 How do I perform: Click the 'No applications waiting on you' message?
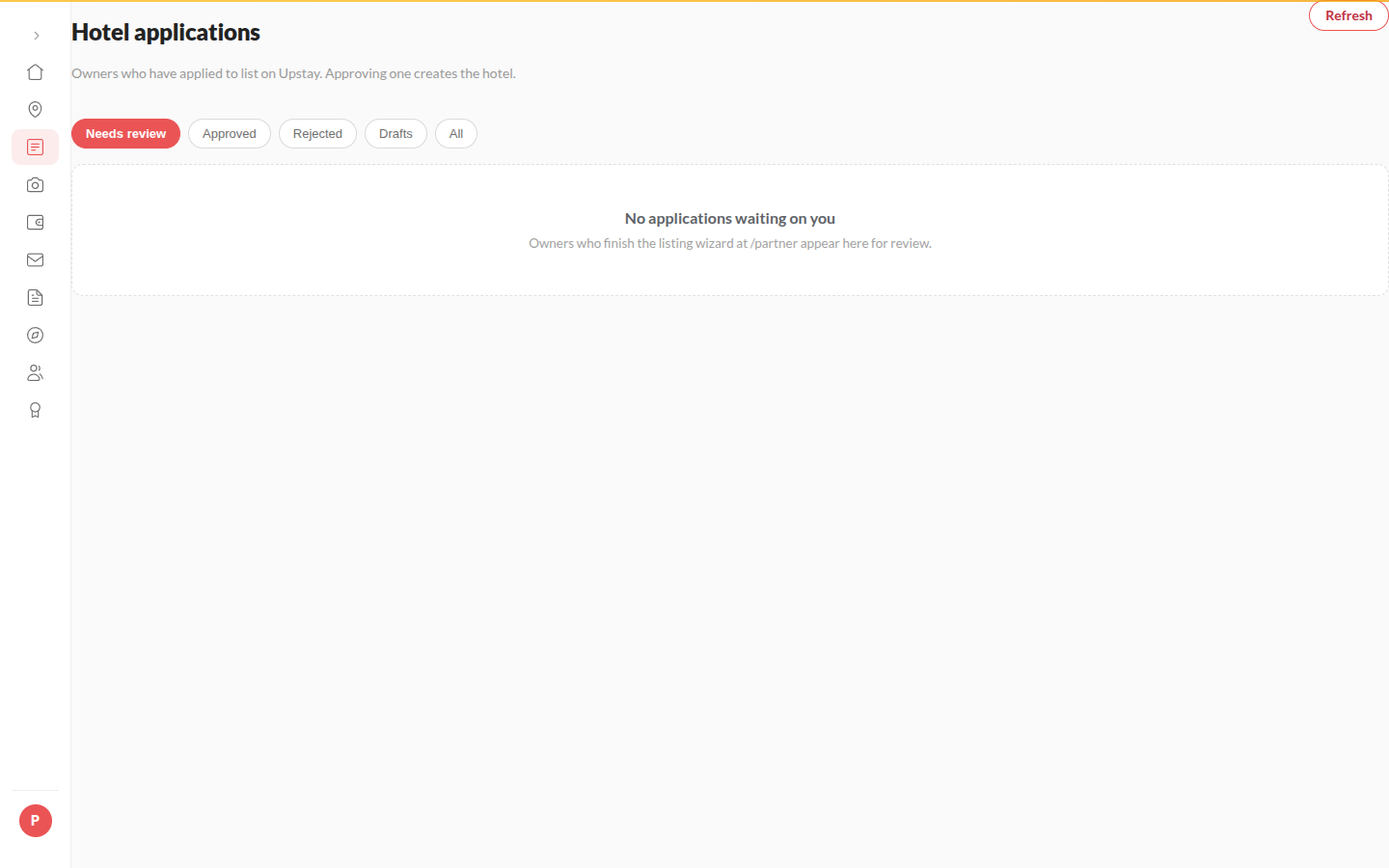coord(730,219)
